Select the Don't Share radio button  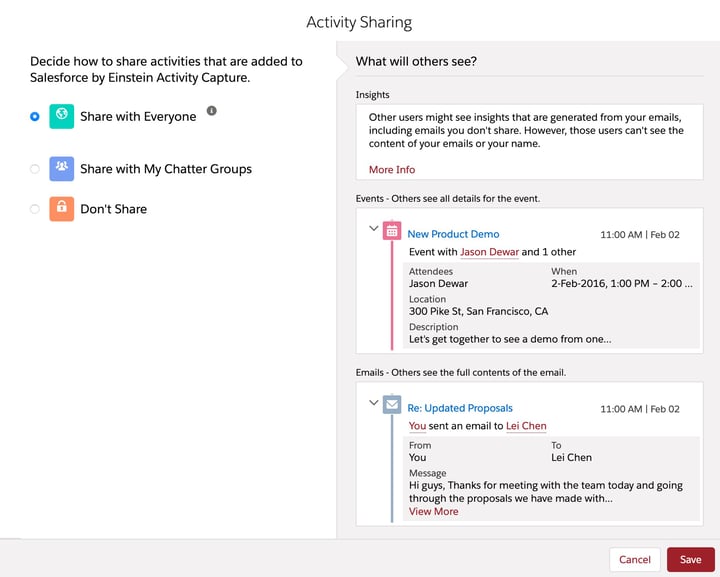(x=34, y=209)
